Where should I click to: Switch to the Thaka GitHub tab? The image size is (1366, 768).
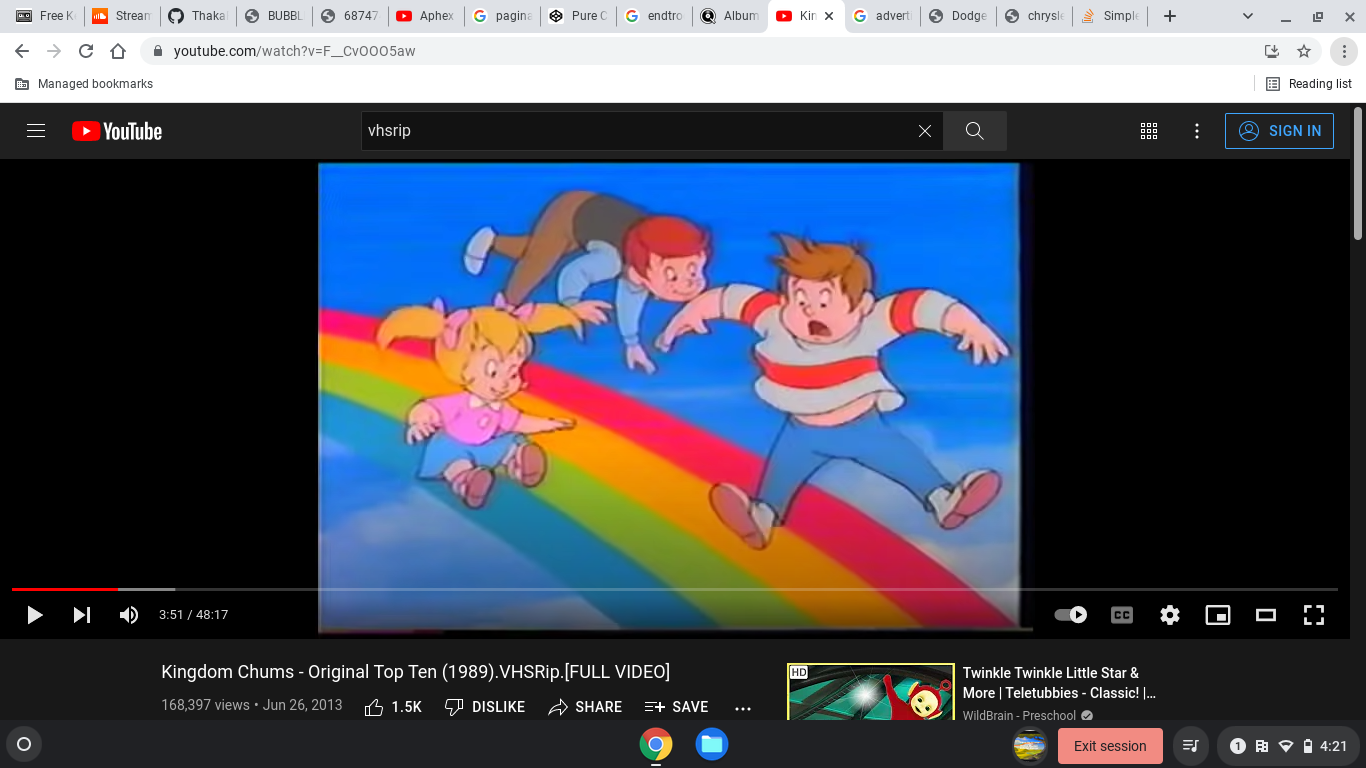(x=198, y=16)
